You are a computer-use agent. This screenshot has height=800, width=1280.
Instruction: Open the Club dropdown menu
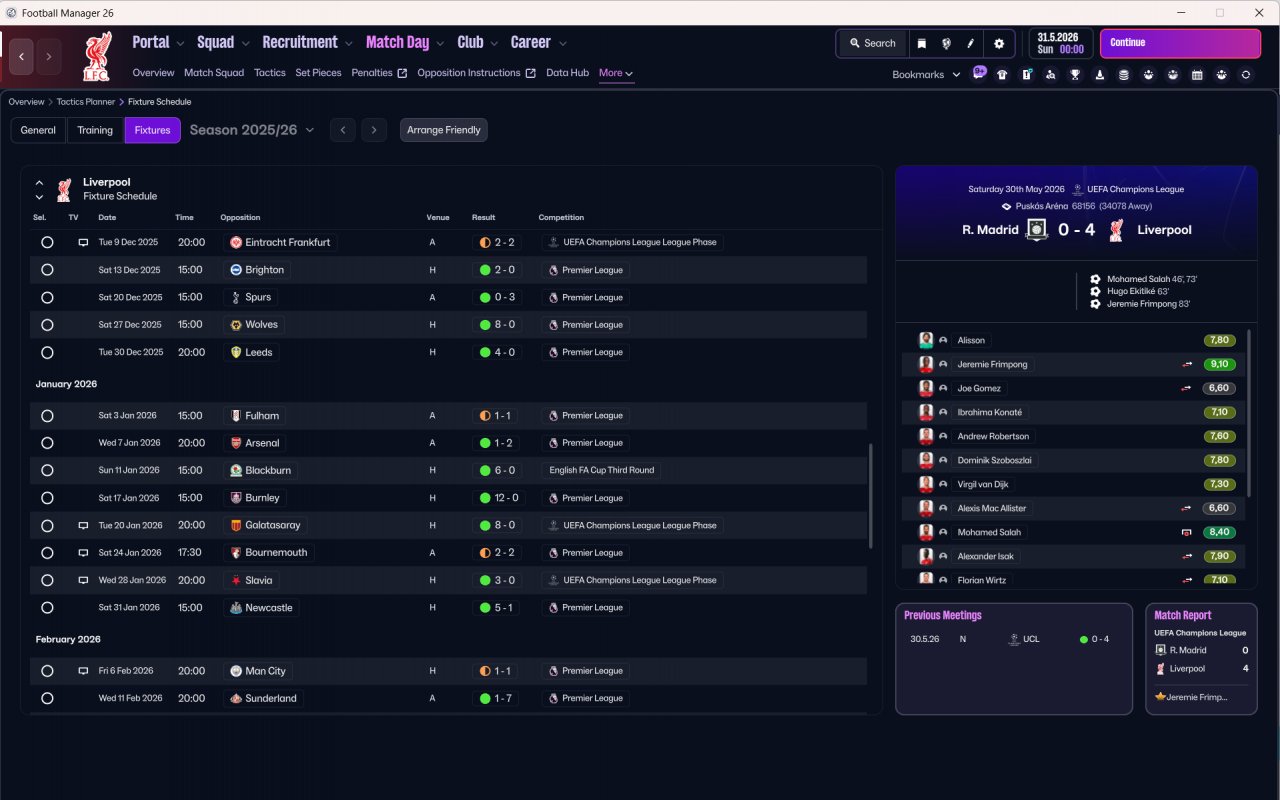[478, 43]
